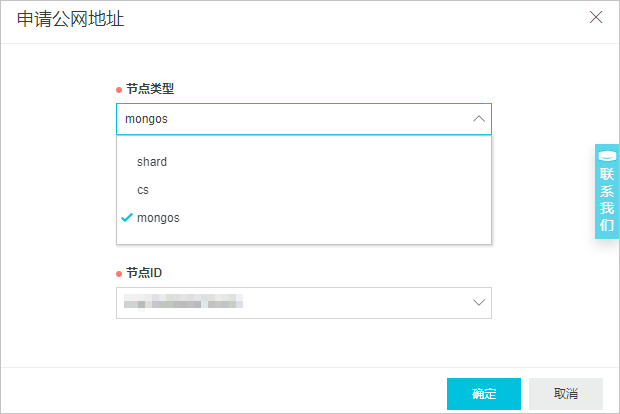Screen dimensions: 620x414
Task: Collapse 节点类型 list via up chevron
Action: tap(479, 119)
